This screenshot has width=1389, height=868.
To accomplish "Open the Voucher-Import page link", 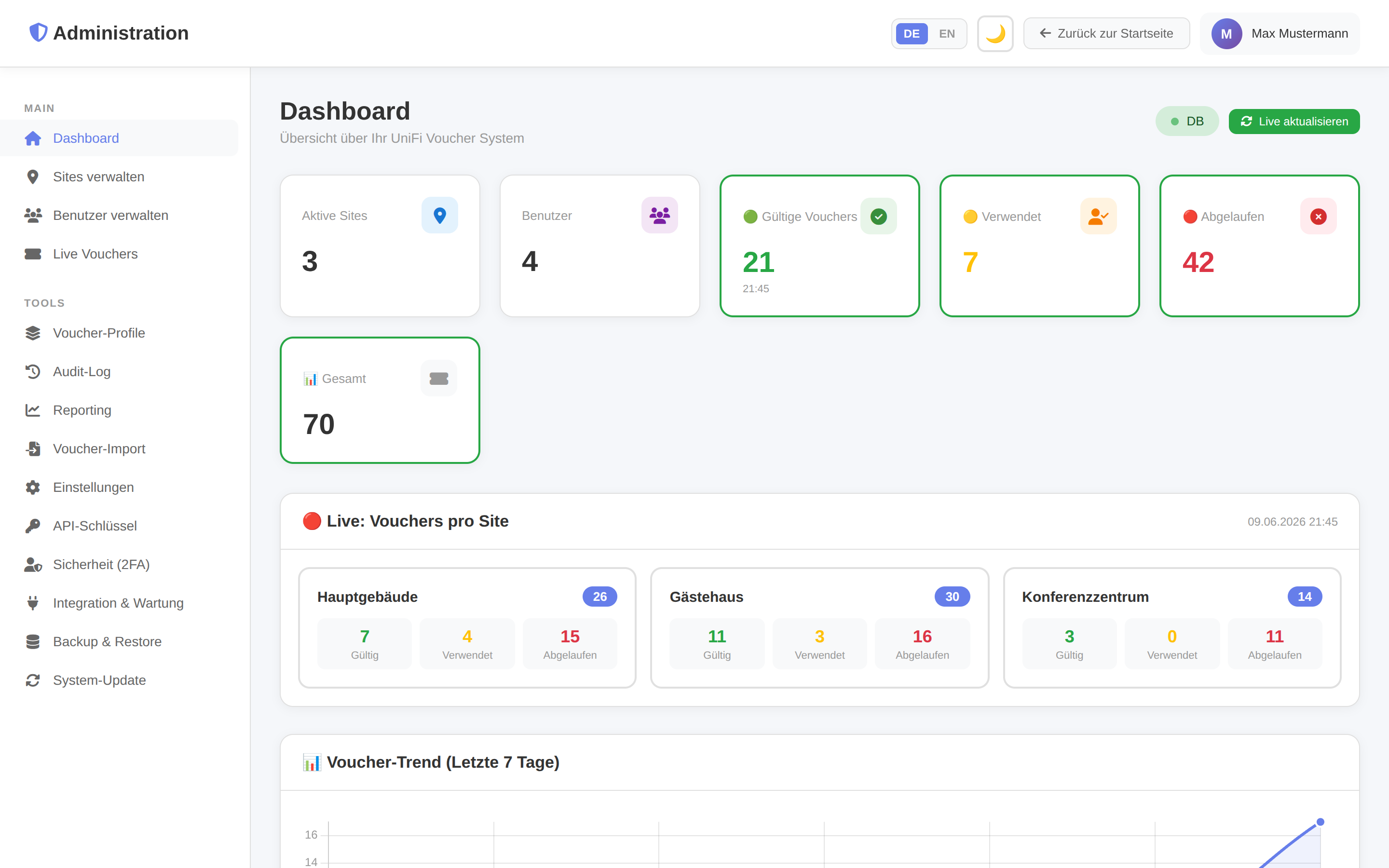I will 119,448.
